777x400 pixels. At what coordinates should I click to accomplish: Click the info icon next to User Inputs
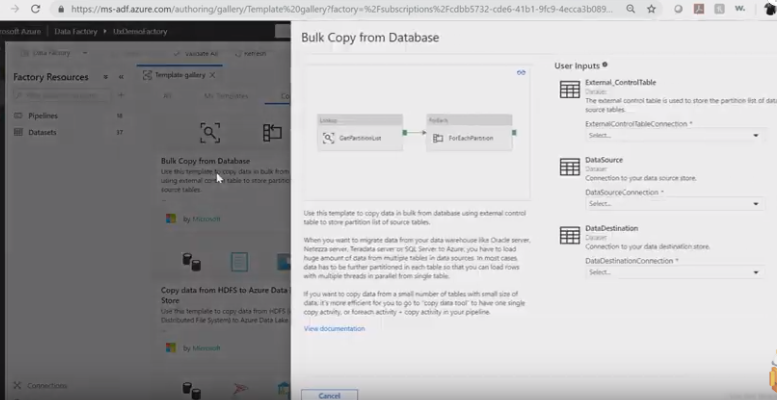click(605, 65)
